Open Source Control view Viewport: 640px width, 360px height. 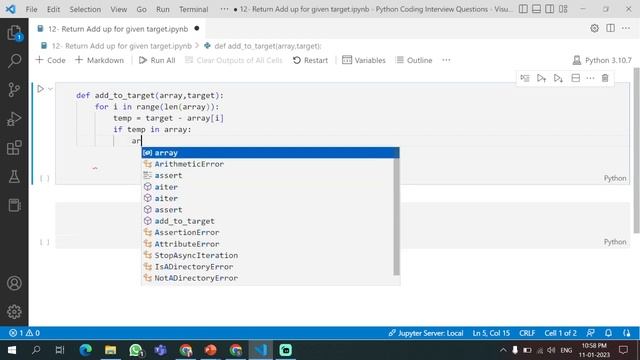pos(14,89)
